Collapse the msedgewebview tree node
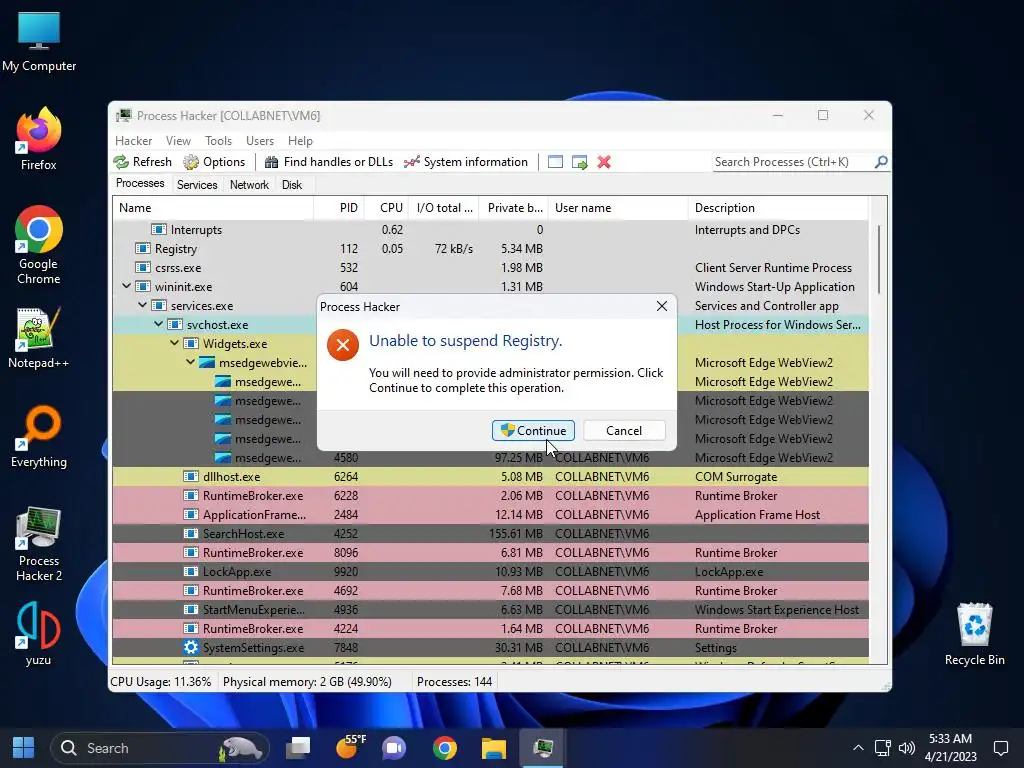Image resolution: width=1024 pixels, height=768 pixels. click(x=190, y=362)
